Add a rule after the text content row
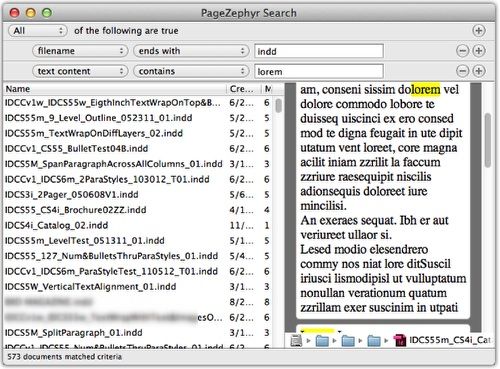Image resolution: width=500 pixels, height=369 pixels. pos(479,71)
